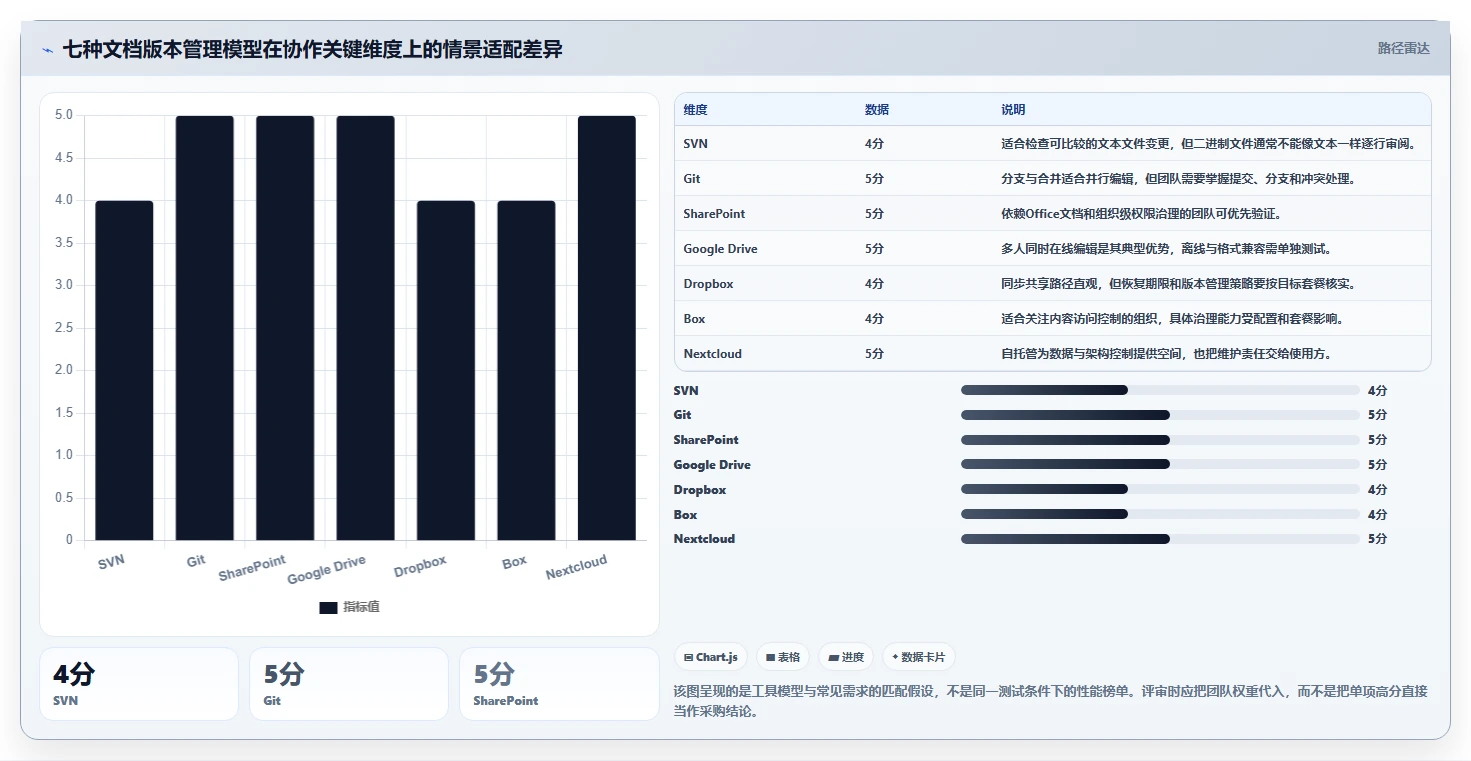Click the Nextcloud x-axis label
Image resolution: width=1471 pixels, height=761 pixels.
576,567
